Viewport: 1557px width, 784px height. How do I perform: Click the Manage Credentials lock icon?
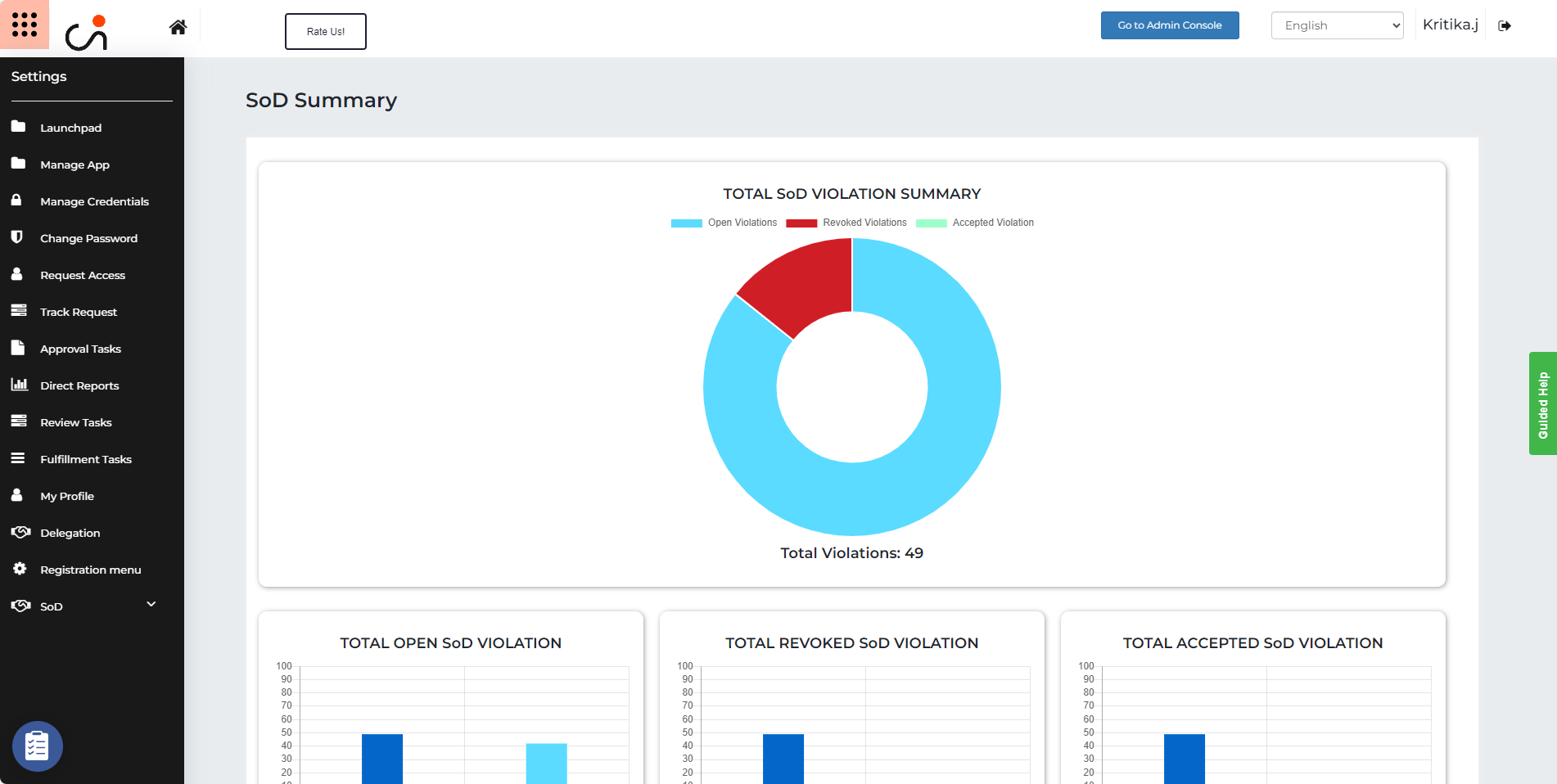[x=16, y=200]
